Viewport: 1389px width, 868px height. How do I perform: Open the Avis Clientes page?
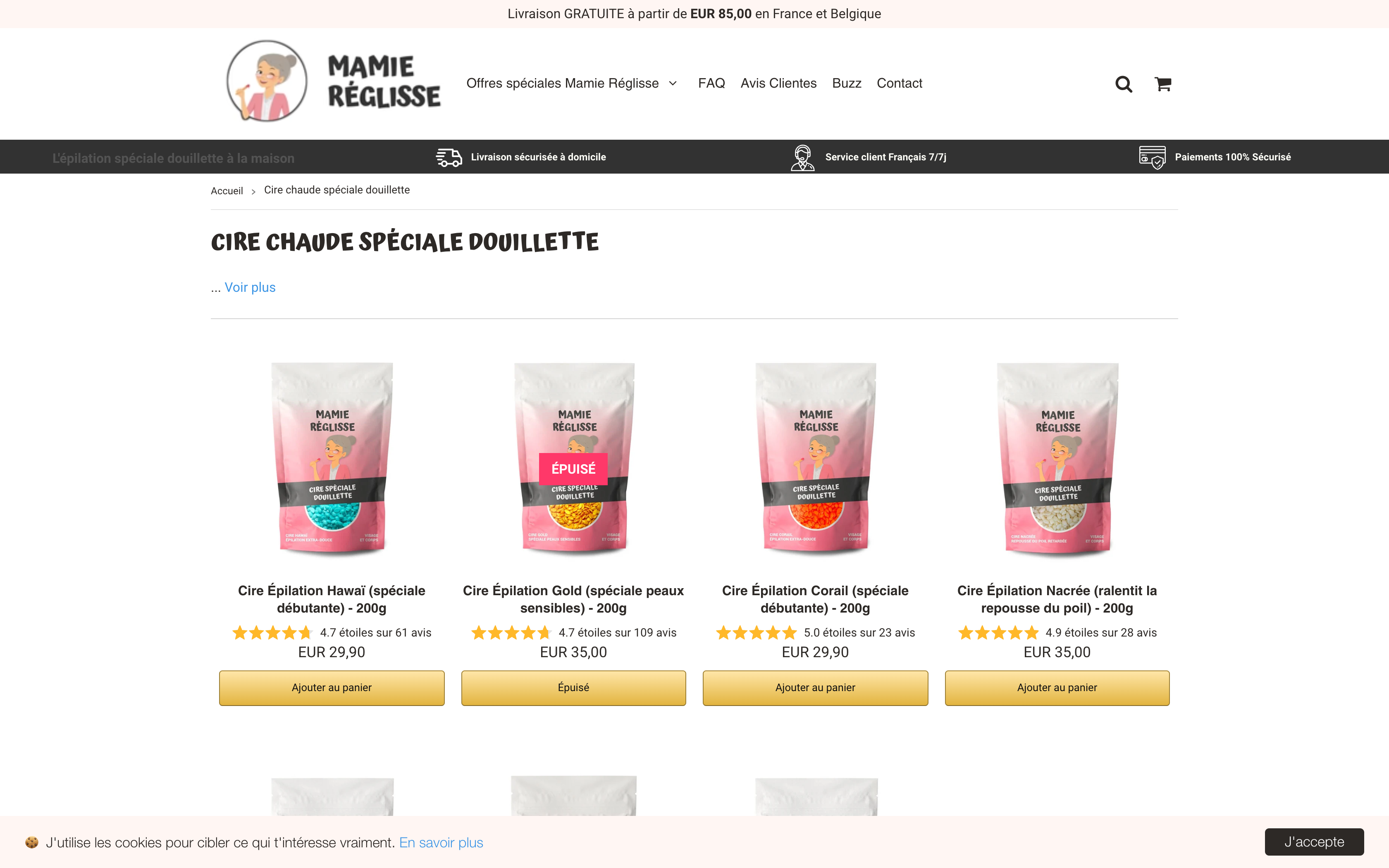pyautogui.click(x=778, y=83)
